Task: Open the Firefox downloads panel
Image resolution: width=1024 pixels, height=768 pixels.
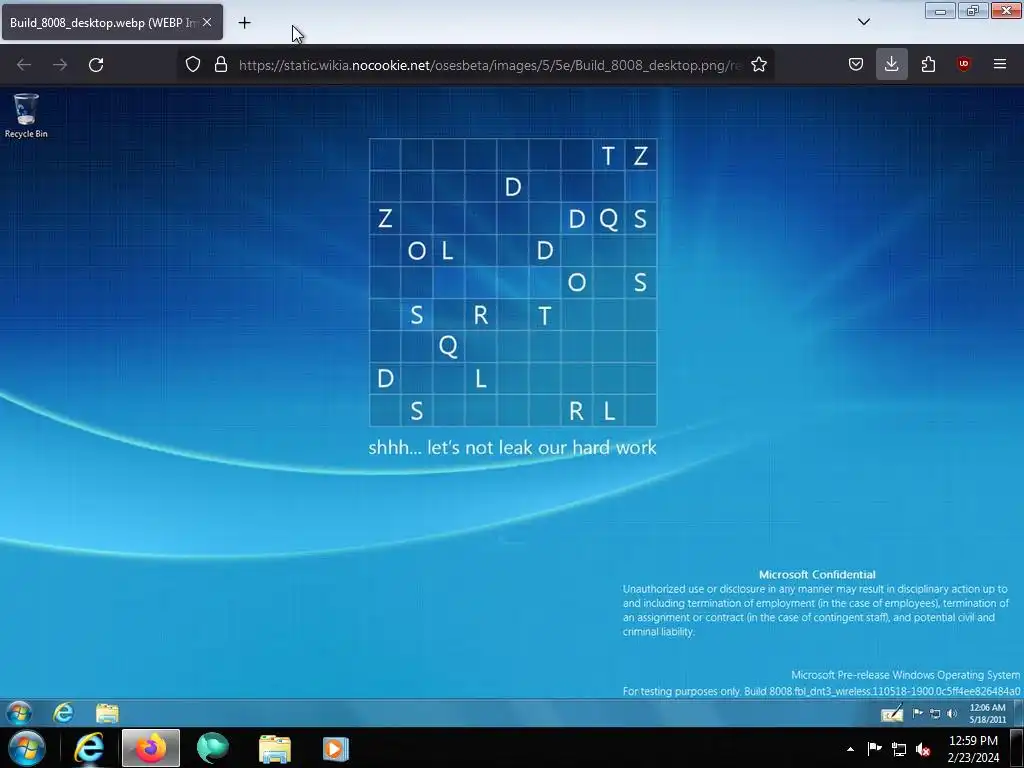Action: pyautogui.click(x=891, y=64)
